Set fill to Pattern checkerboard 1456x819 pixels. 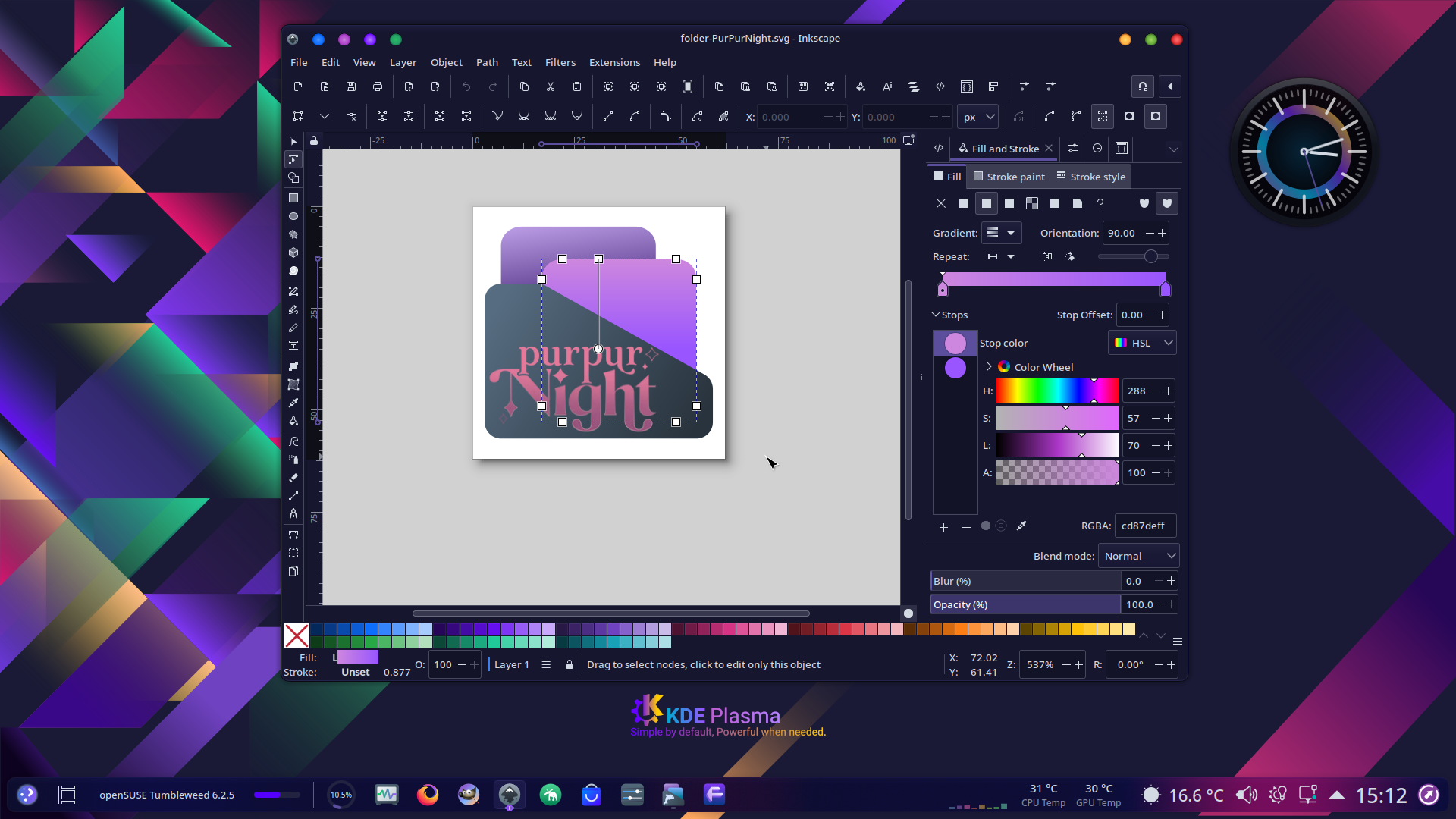[1032, 203]
